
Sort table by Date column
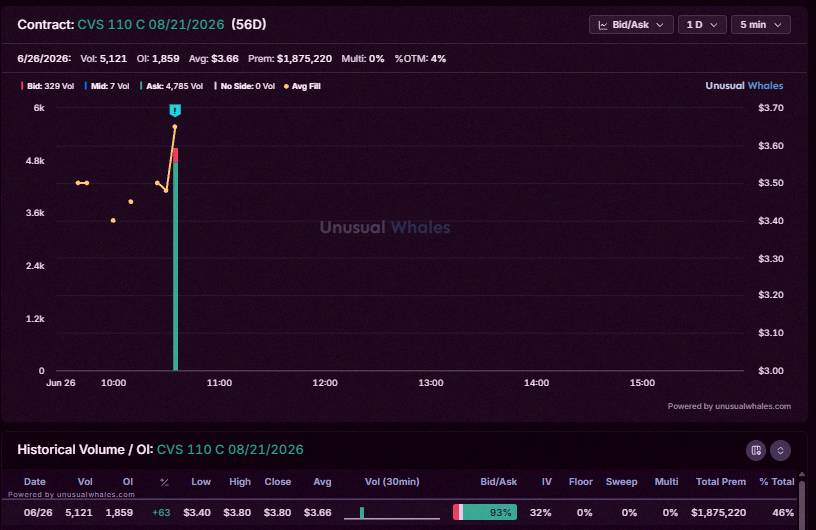click(34, 482)
